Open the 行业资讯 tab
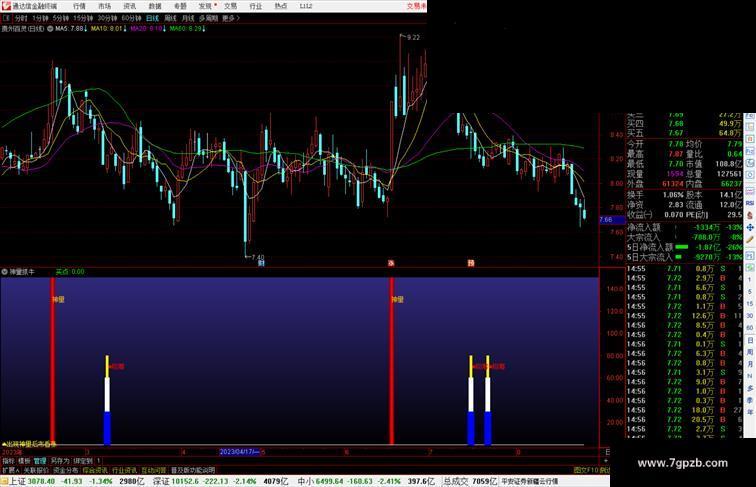756x487 pixels. [x=124, y=470]
